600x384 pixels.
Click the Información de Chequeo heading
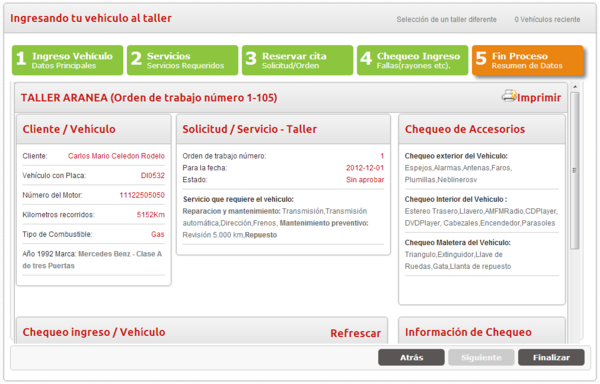tap(468, 332)
